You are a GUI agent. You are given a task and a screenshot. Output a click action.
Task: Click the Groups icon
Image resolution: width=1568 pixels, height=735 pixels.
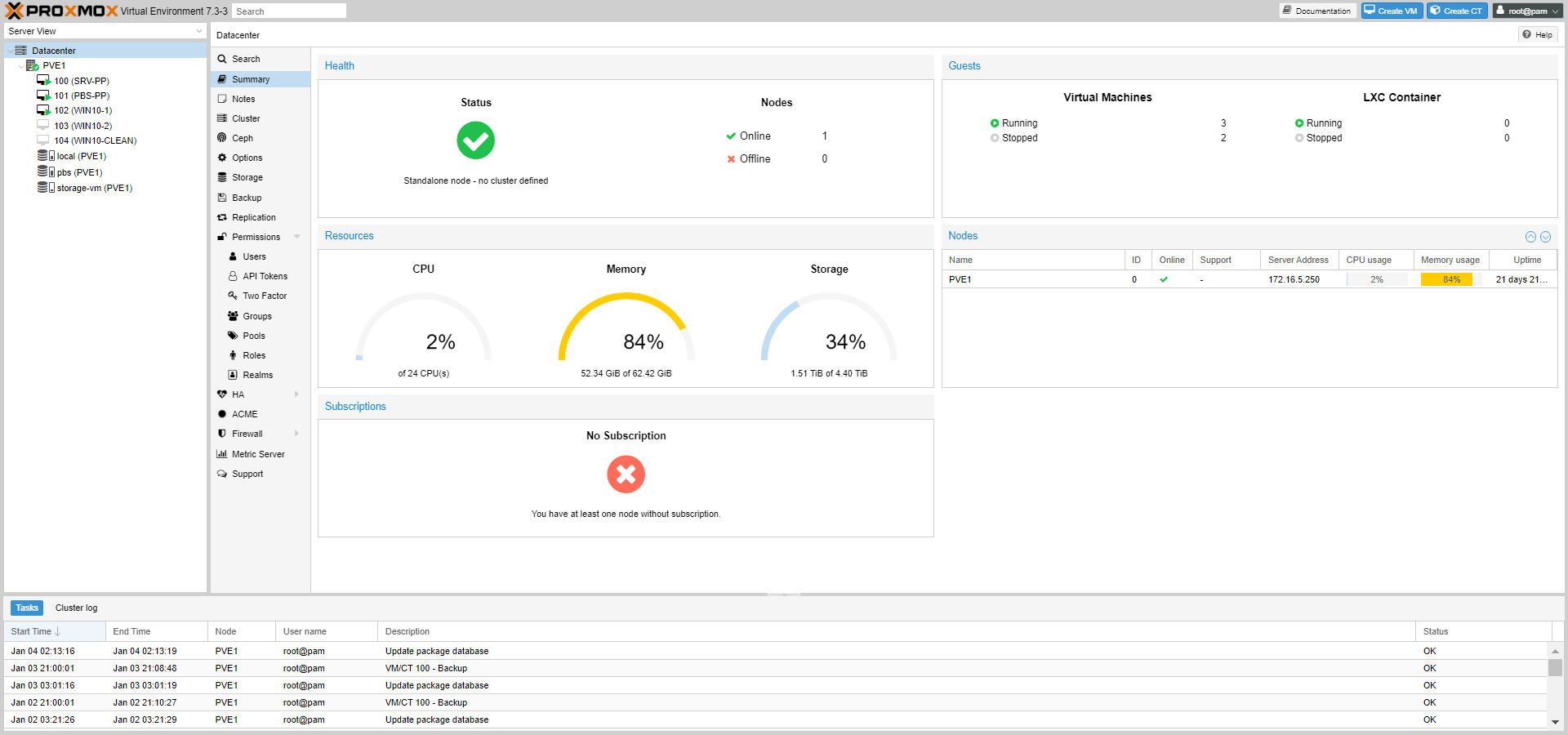click(233, 316)
